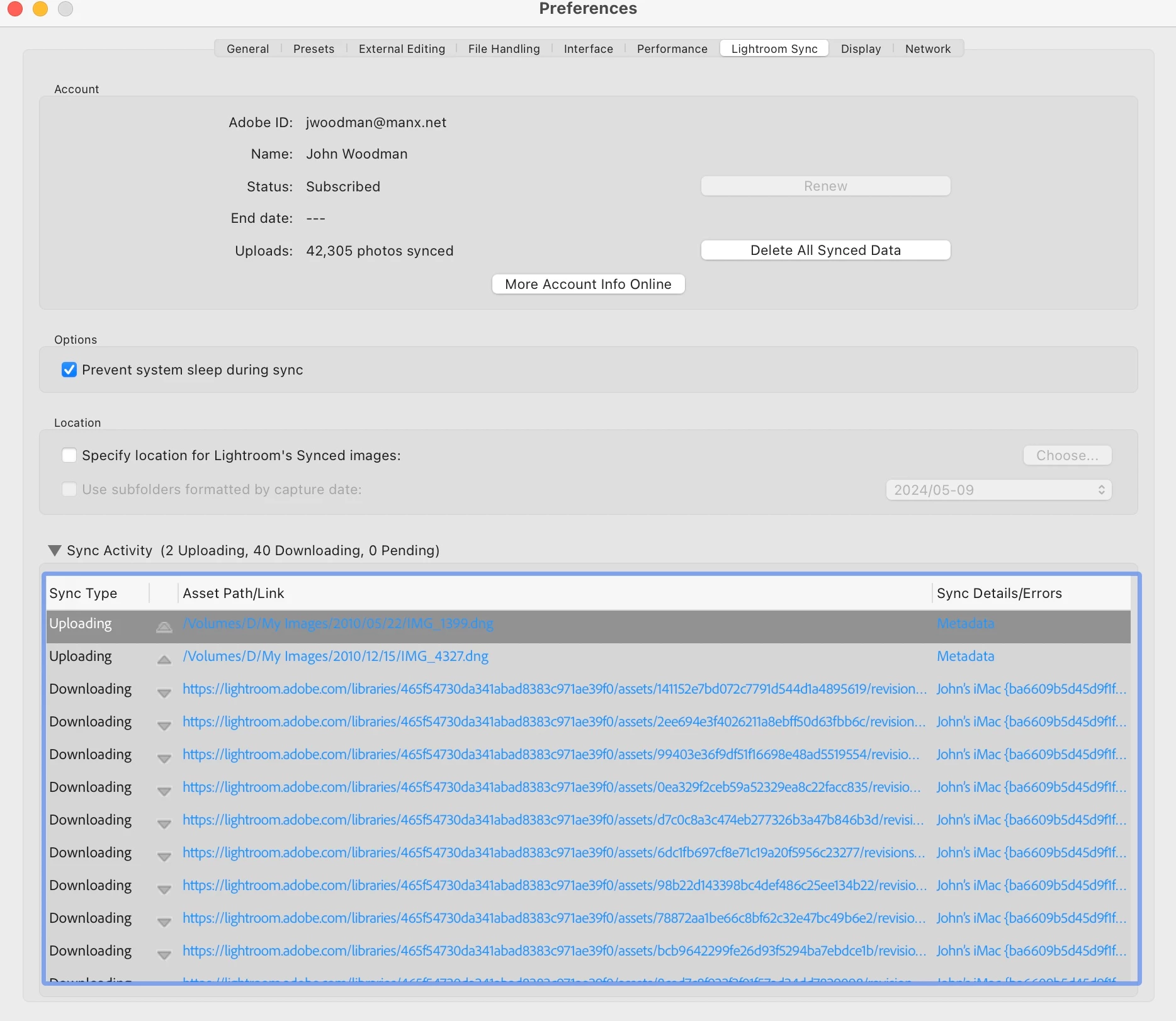1176x1021 pixels.
Task: Open asset link containing 78872aa1be66c8bf62c32e47bc49b6e2
Action: click(555, 918)
